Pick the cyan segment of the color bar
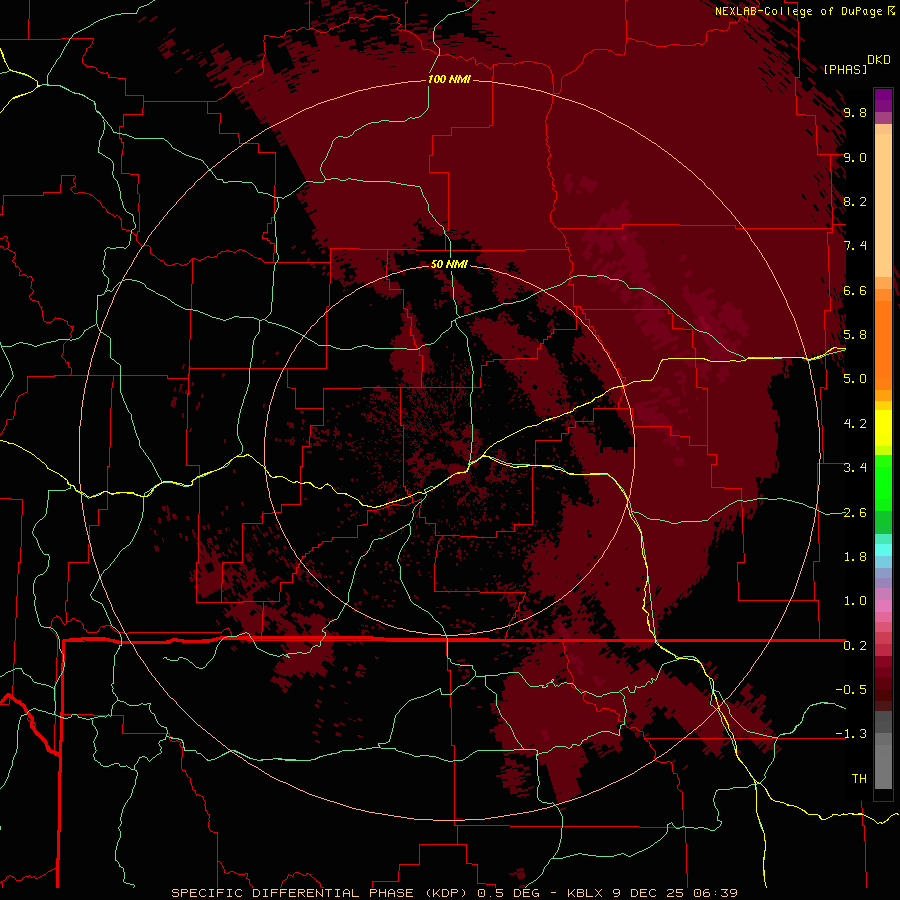Screen dimensions: 900x900 883,550
